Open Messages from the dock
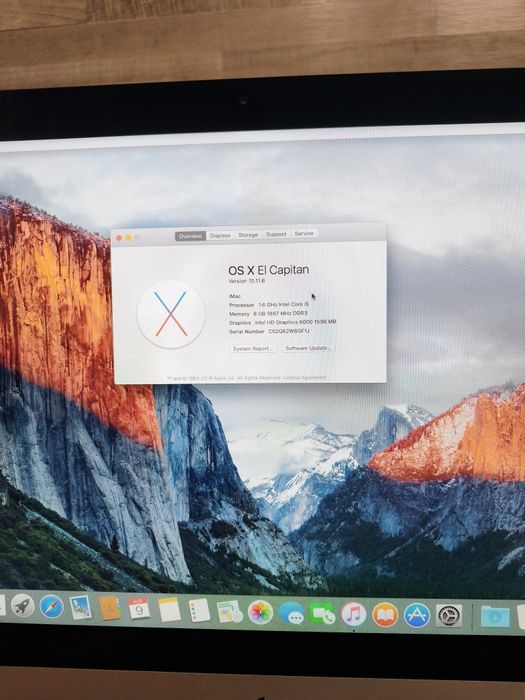This screenshot has width=525, height=700. click(292, 613)
